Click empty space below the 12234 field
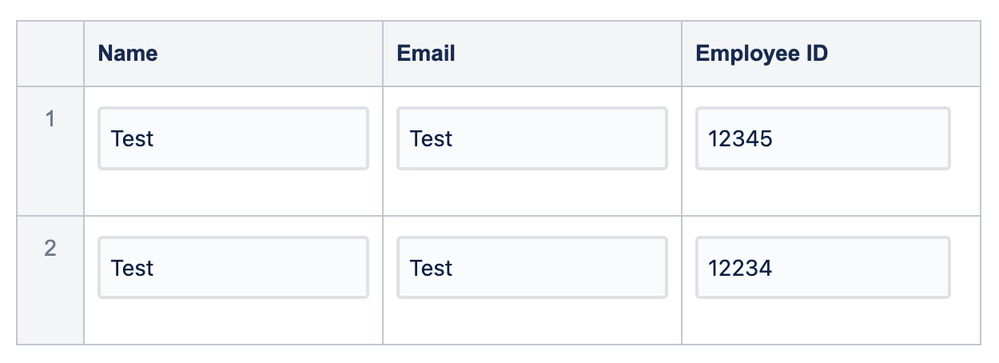Viewport: 999px width, 363px height. pos(831,322)
